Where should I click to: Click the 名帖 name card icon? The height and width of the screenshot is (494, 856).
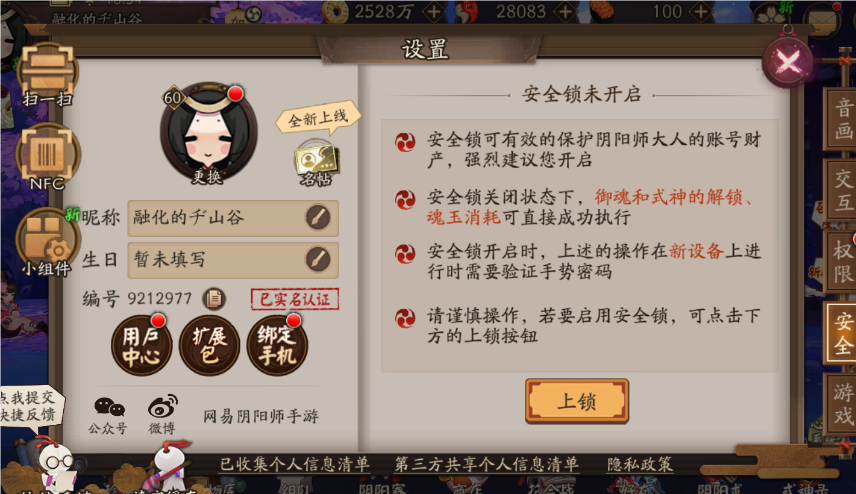point(316,164)
